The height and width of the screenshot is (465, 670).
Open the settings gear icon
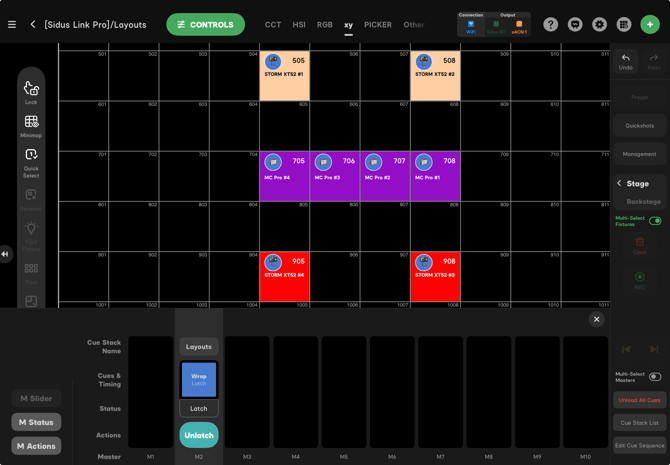click(x=599, y=24)
